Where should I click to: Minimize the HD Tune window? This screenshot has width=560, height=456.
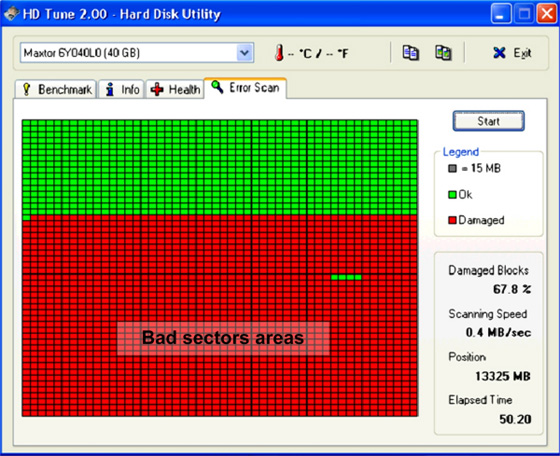click(501, 14)
